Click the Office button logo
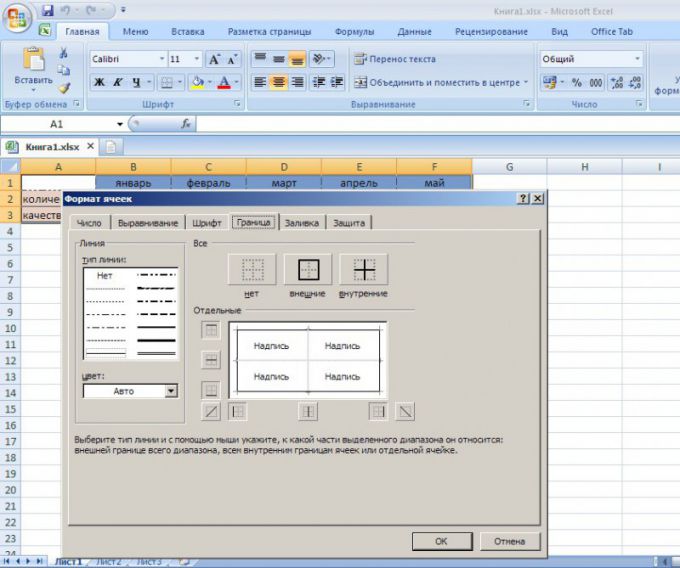This screenshot has height=568, width=680. pyautogui.click(x=19, y=19)
